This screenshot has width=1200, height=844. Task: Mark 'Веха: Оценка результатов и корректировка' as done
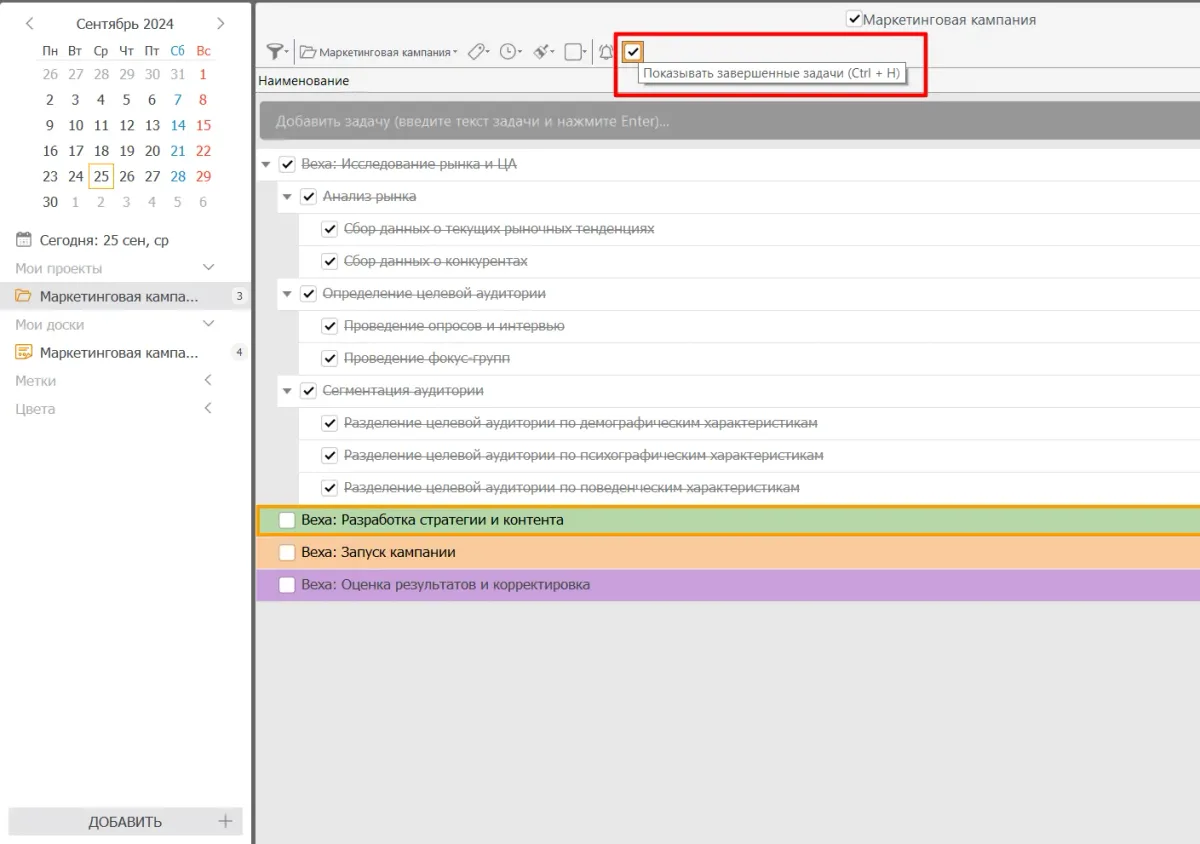coord(287,585)
